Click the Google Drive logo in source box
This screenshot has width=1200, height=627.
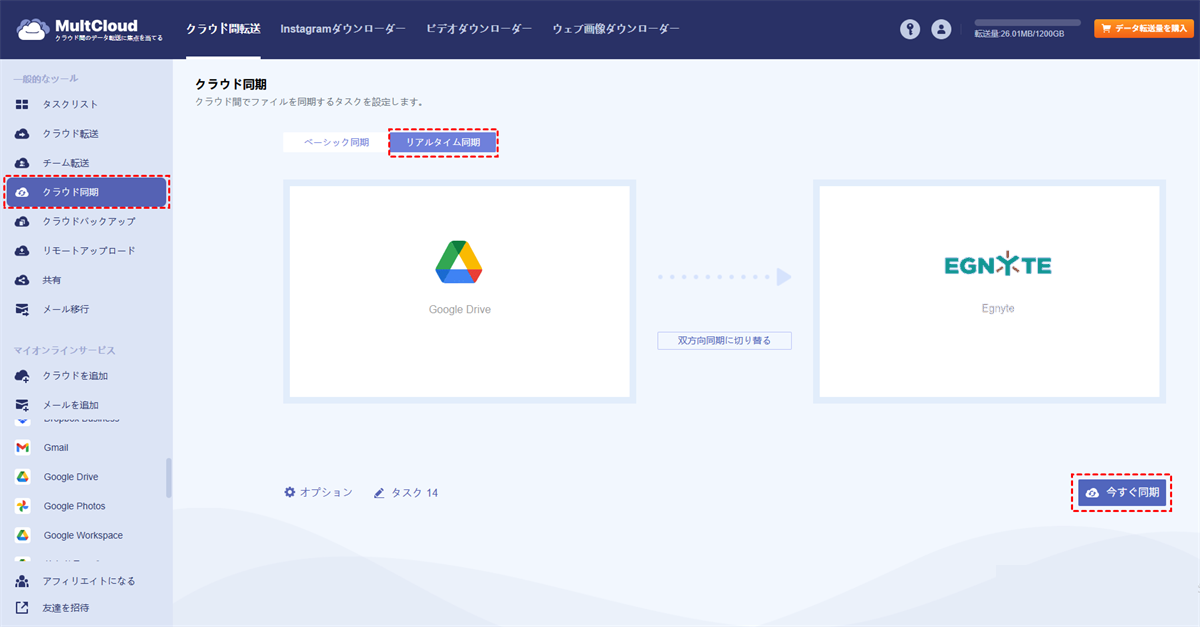point(459,262)
